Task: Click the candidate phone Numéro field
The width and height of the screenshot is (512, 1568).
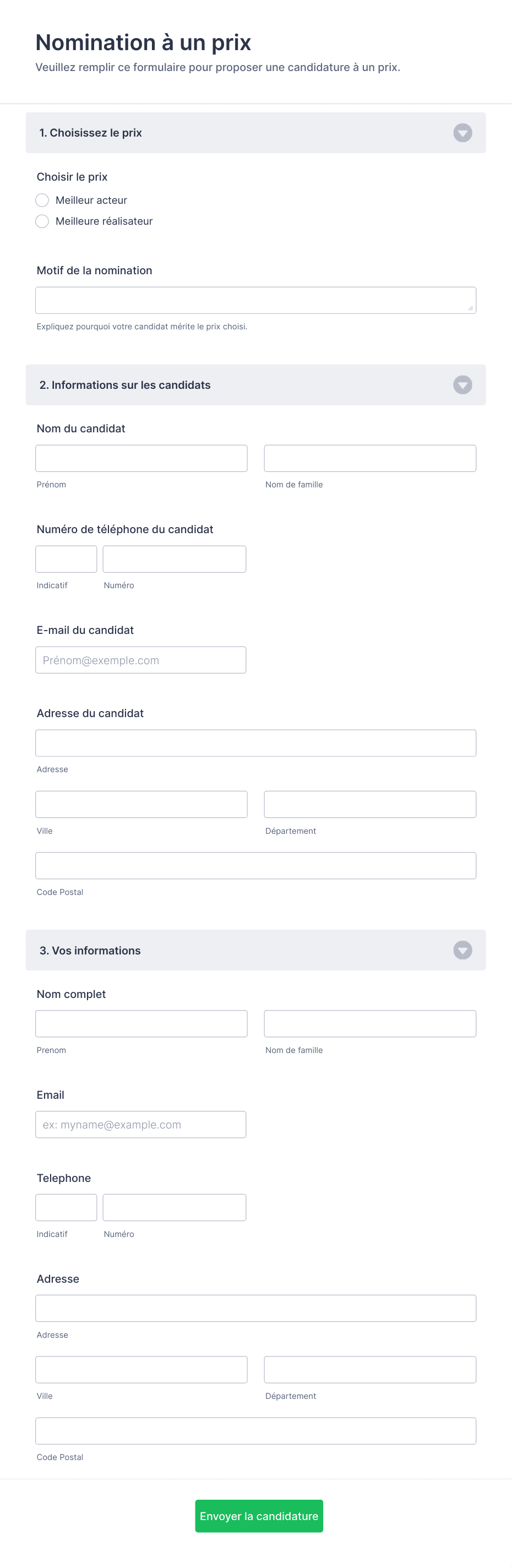Action: click(x=174, y=560)
